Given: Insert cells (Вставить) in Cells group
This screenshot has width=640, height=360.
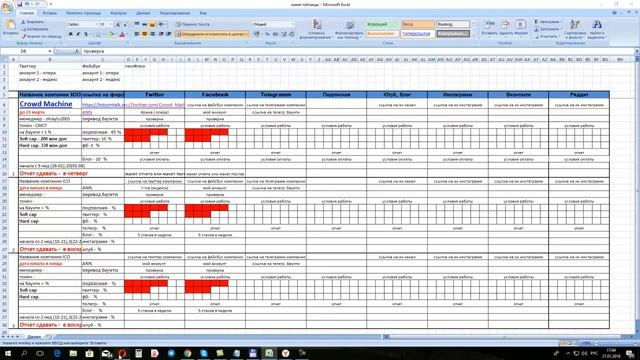Looking at the screenshot, I should tap(489, 28).
